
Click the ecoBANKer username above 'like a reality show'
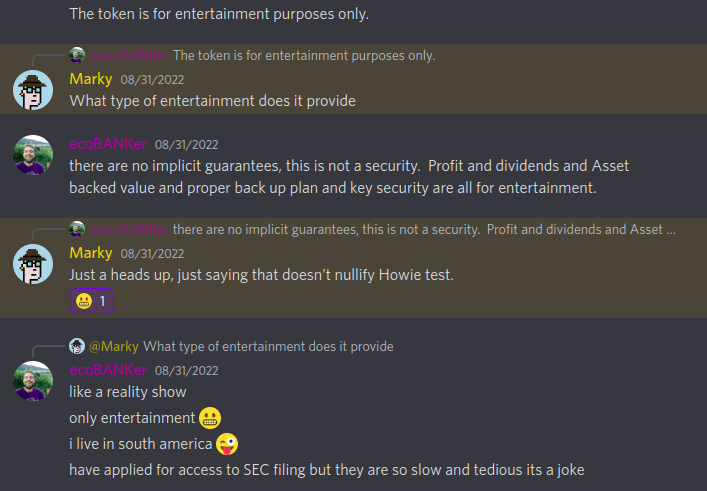click(x=108, y=370)
